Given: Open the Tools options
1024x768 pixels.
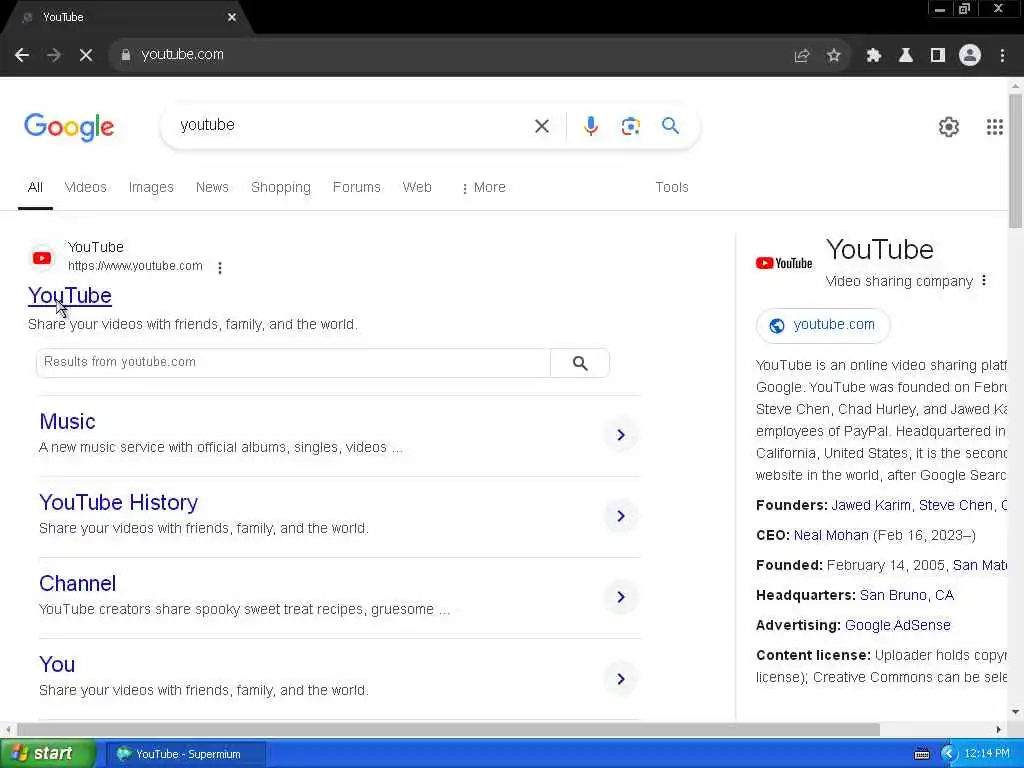Looking at the screenshot, I should pos(672,187).
